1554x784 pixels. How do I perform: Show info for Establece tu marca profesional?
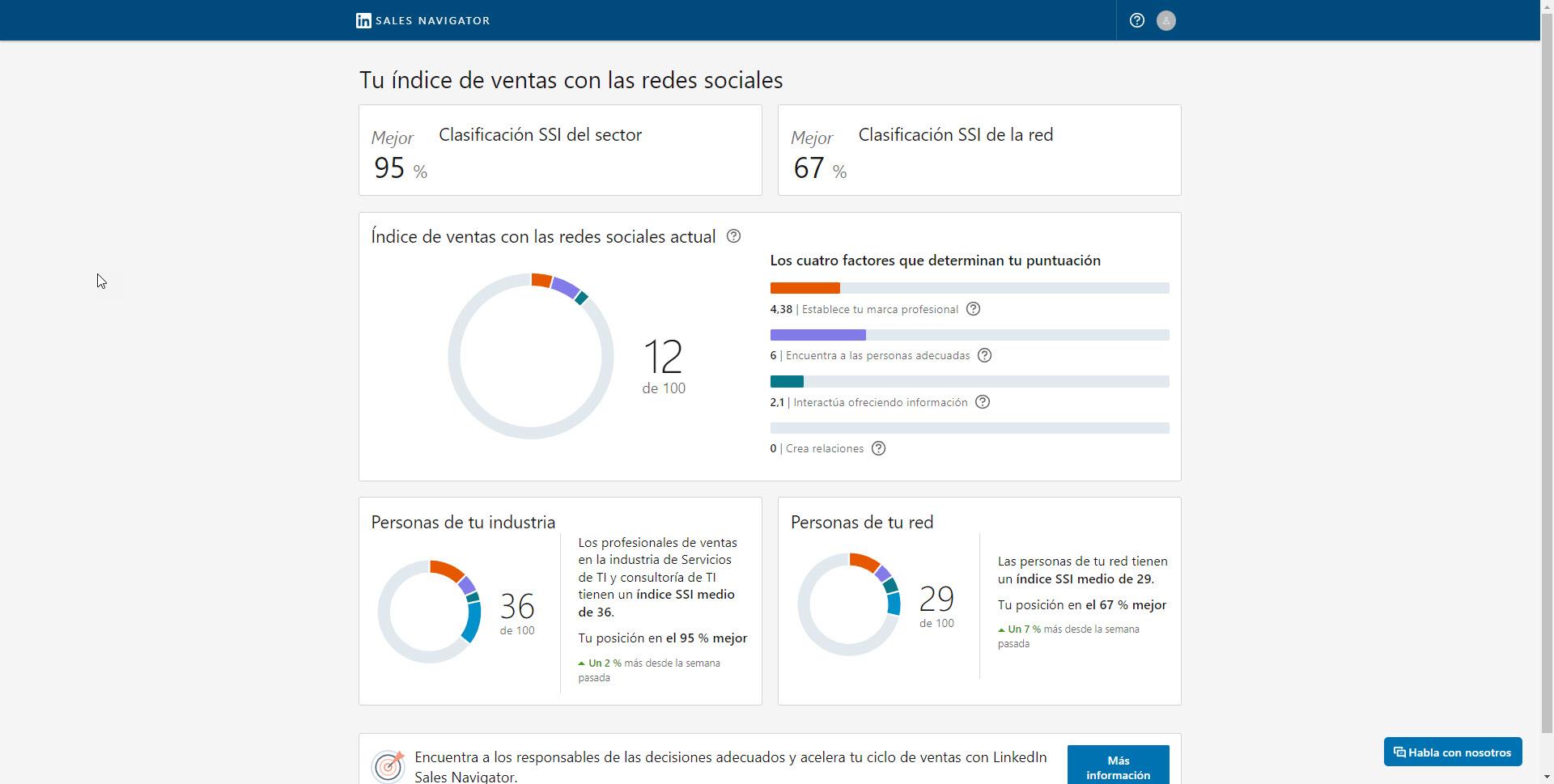pyautogui.click(x=973, y=309)
